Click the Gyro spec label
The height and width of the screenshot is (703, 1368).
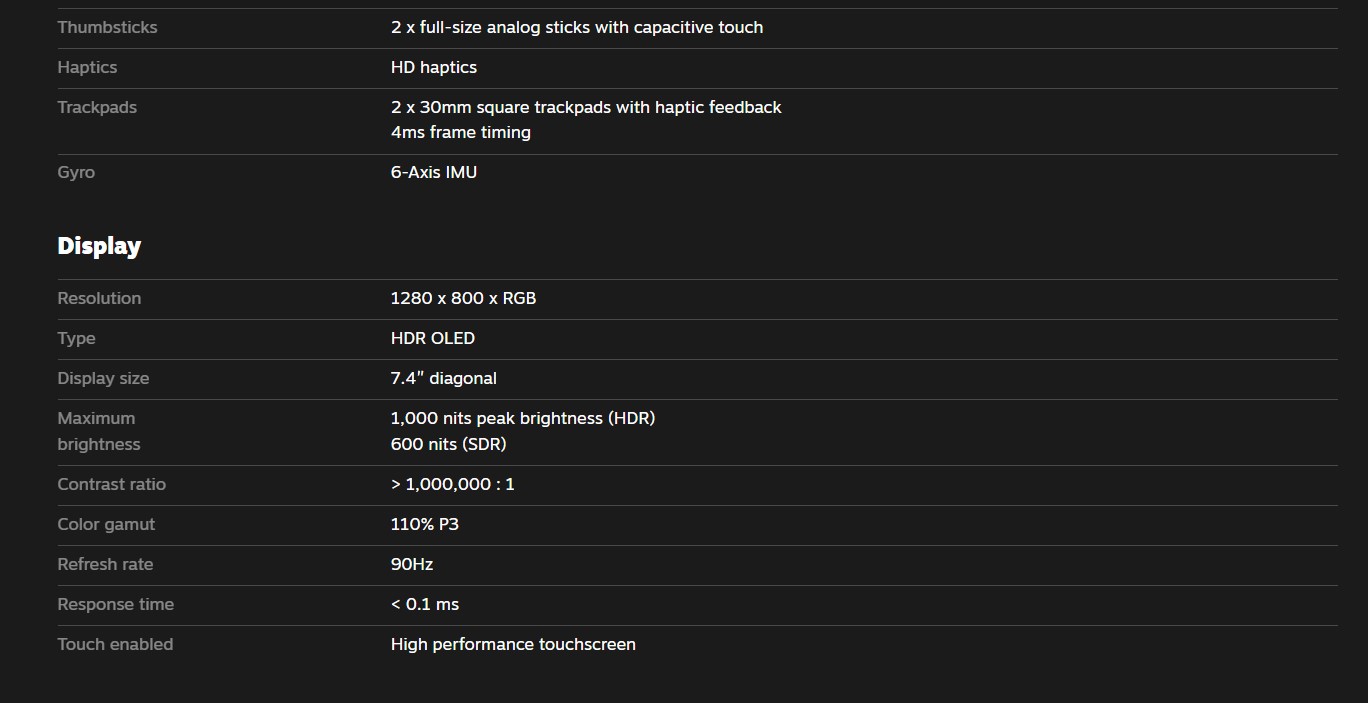coord(76,172)
